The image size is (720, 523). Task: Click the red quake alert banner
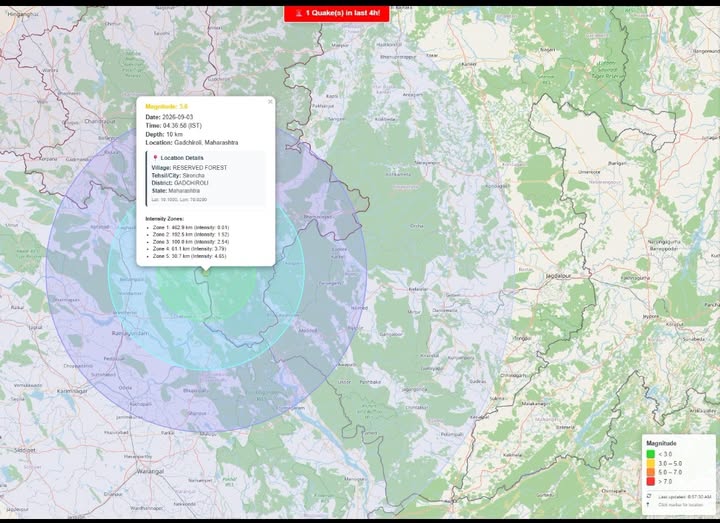(337, 13)
